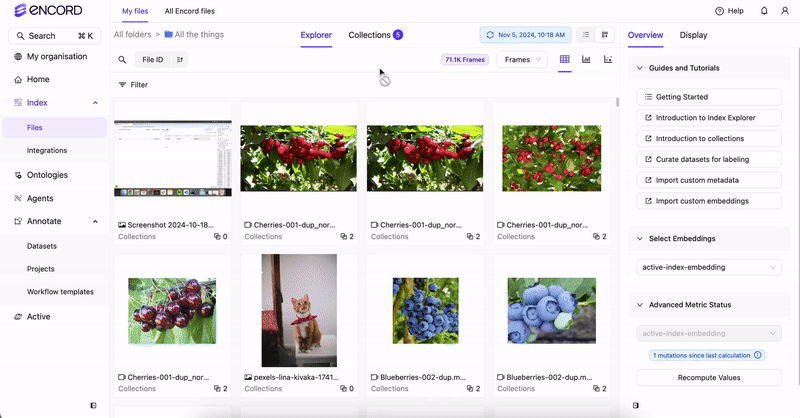Open the Help icon in header
The height and width of the screenshot is (418, 800).
click(x=719, y=11)
